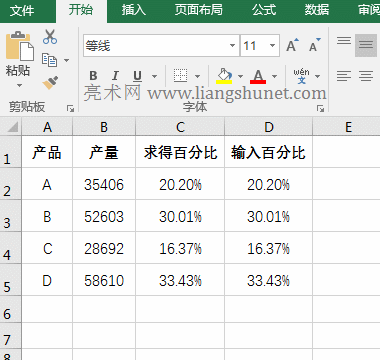Toggle underline formatting
The image size is (380, 360).
click(137, 76)
